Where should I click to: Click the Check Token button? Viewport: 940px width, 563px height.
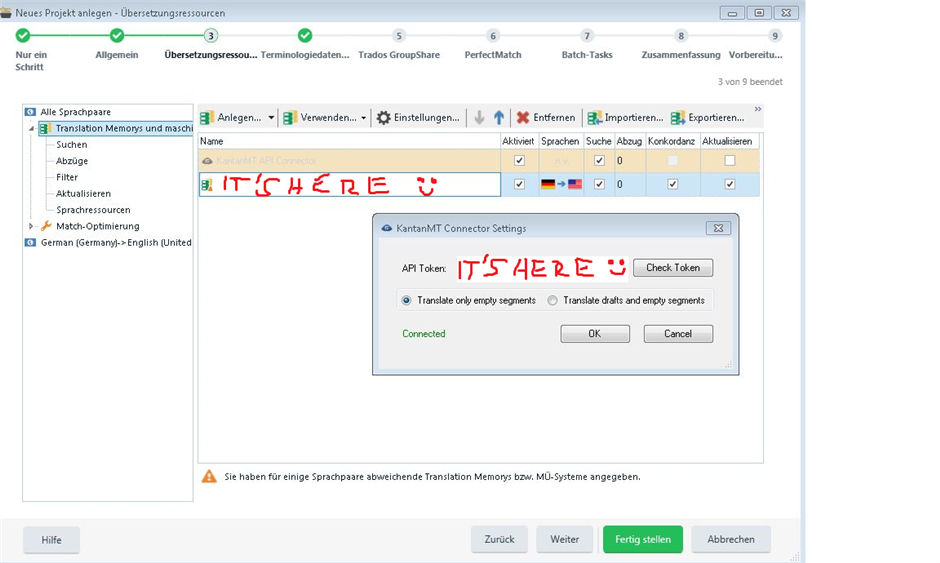[673, 267]
